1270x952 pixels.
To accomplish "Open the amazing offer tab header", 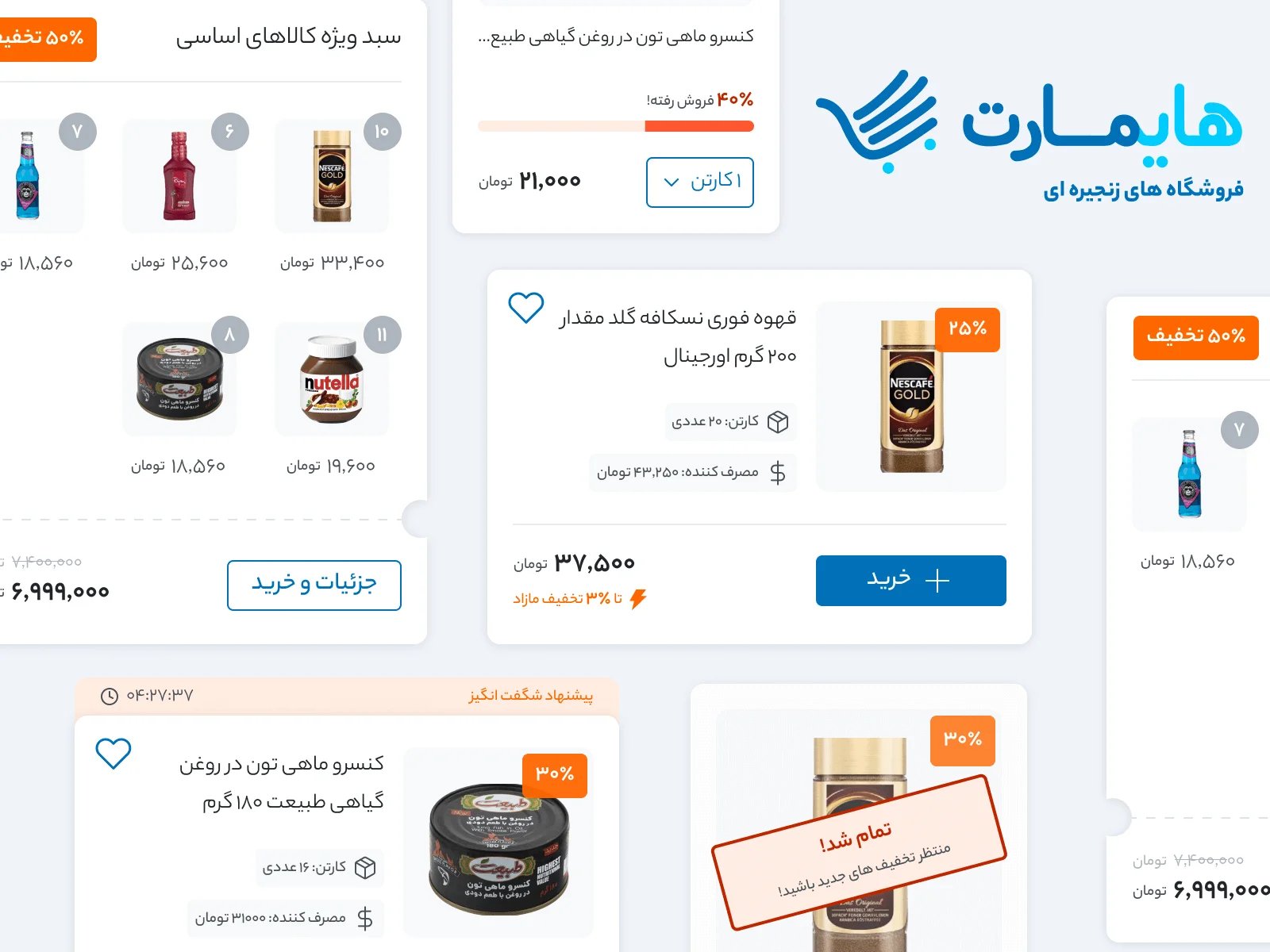I will (347, 696).
